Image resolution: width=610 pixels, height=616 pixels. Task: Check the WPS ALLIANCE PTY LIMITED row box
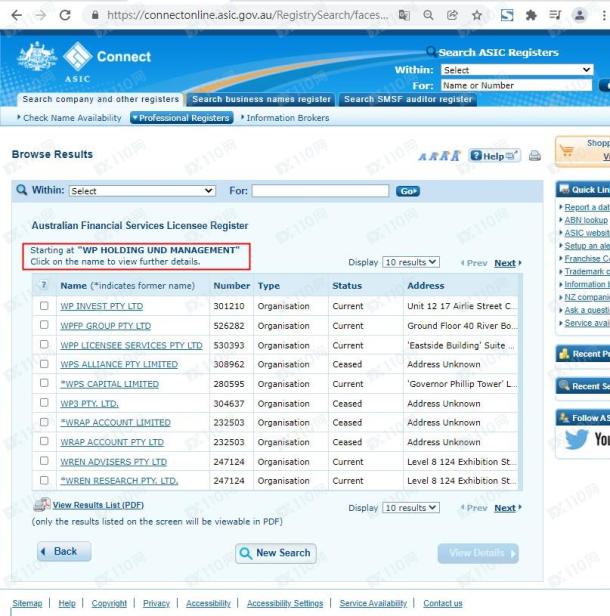pyautogui.click(x=44, y=364)
